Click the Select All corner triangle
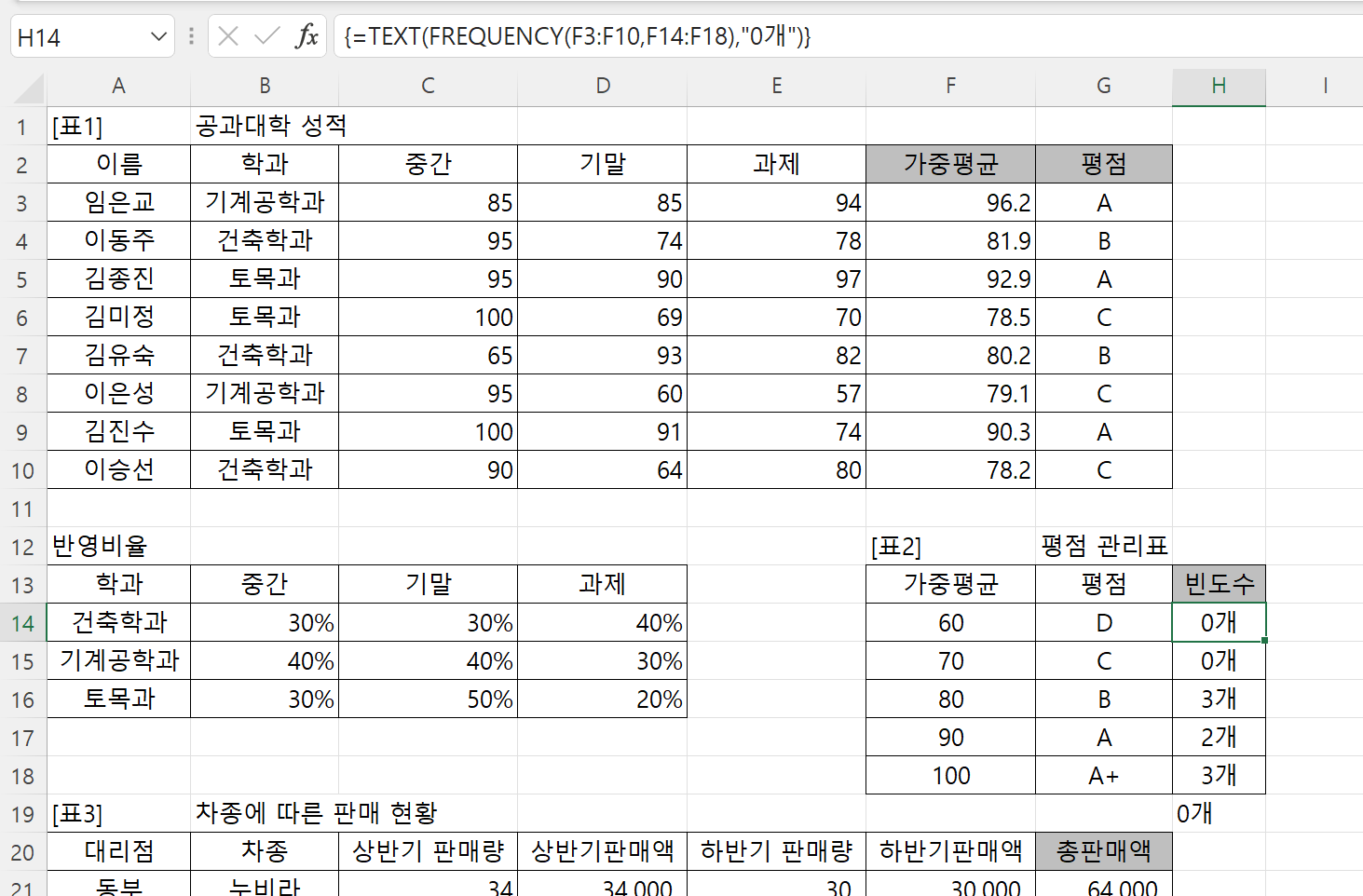This screenshot has height=896, width=1363. coord(30,88)
